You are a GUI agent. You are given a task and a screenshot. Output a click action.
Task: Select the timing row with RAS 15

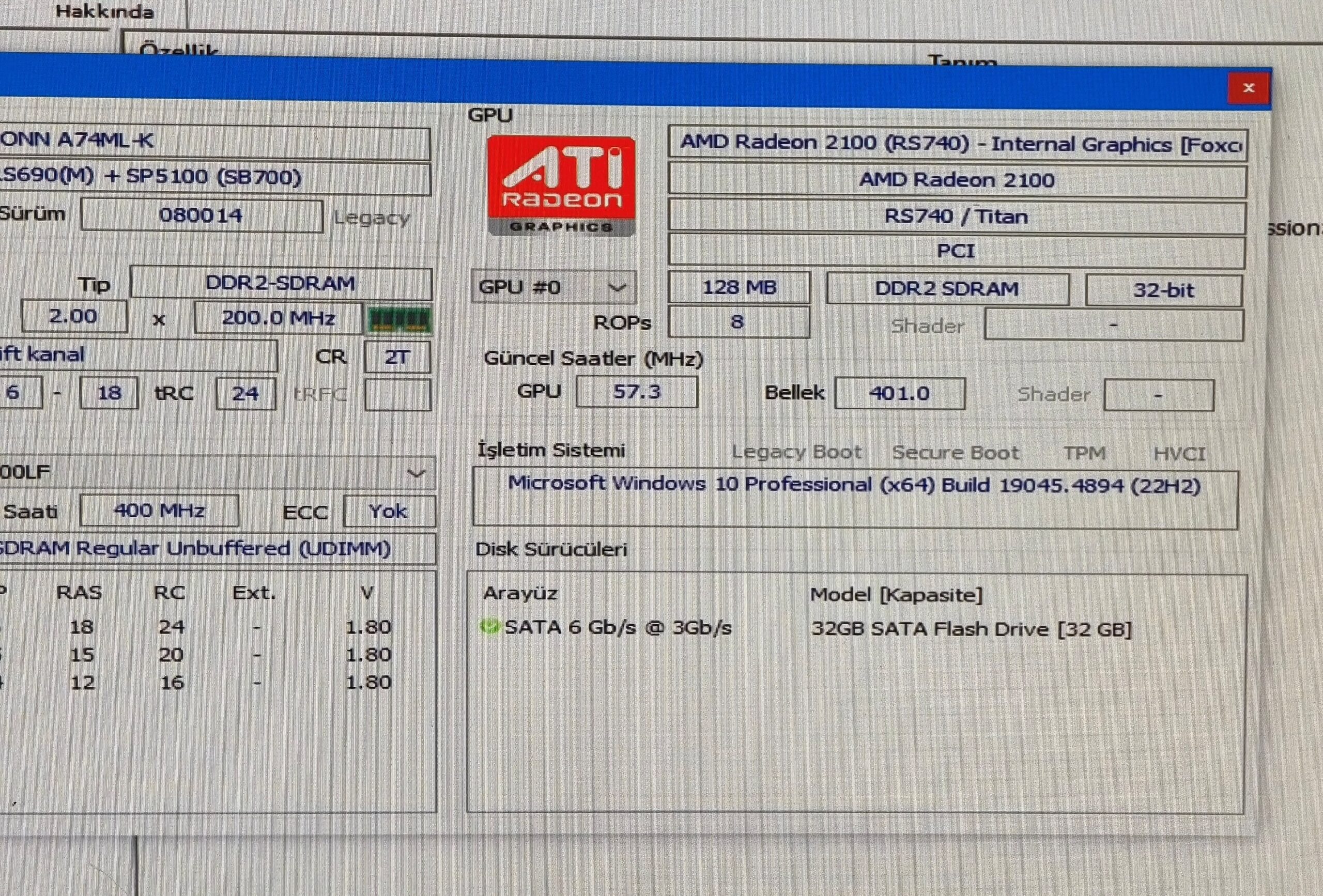click(x=196, y=655)
